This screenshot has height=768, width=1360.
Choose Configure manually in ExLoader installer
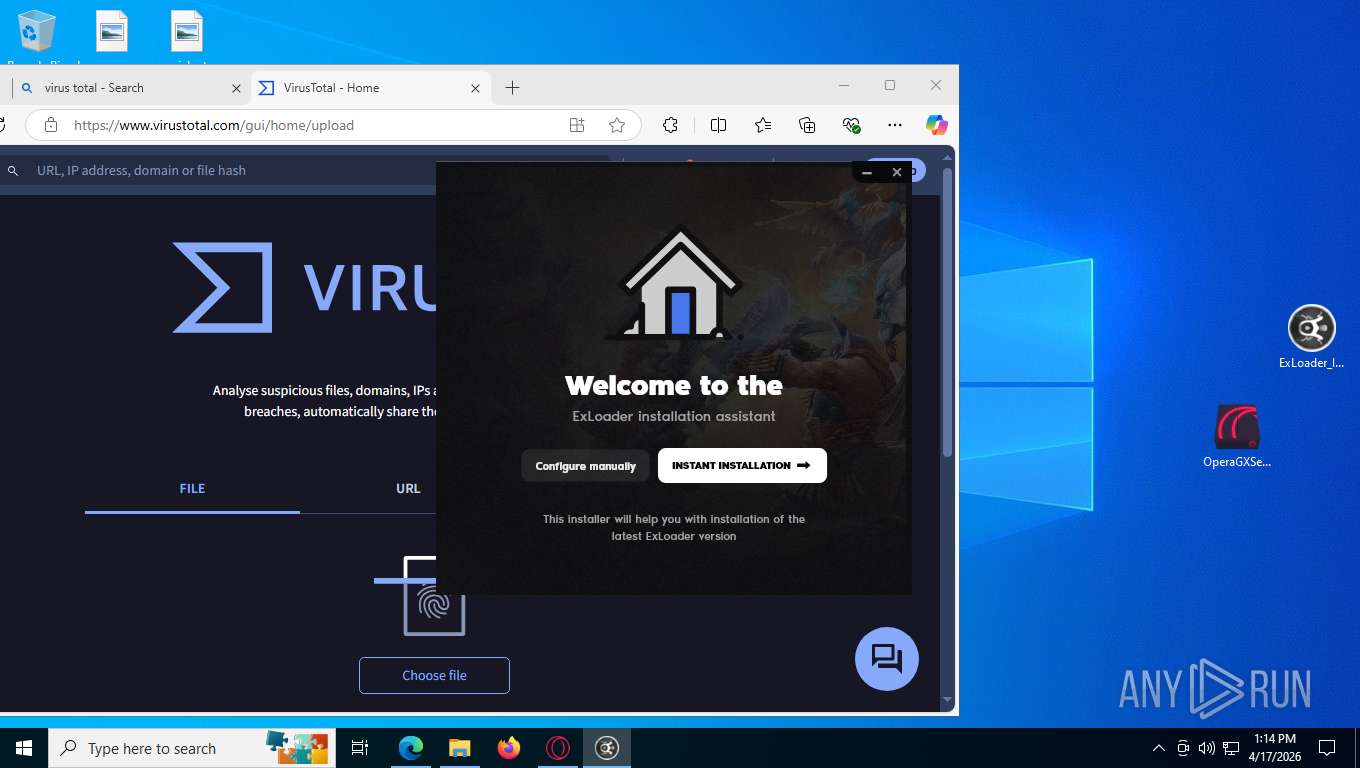[x=585, y=466]
